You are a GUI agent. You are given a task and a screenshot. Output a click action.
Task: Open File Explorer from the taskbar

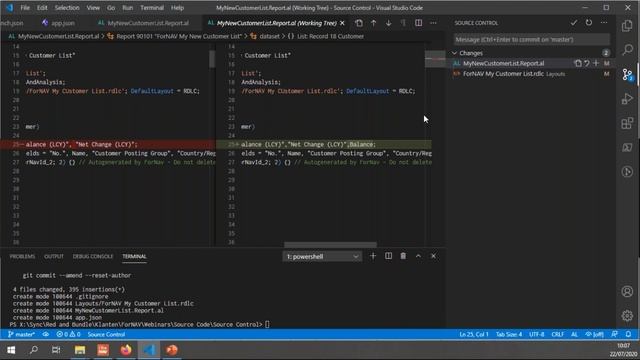click(80, 350)
